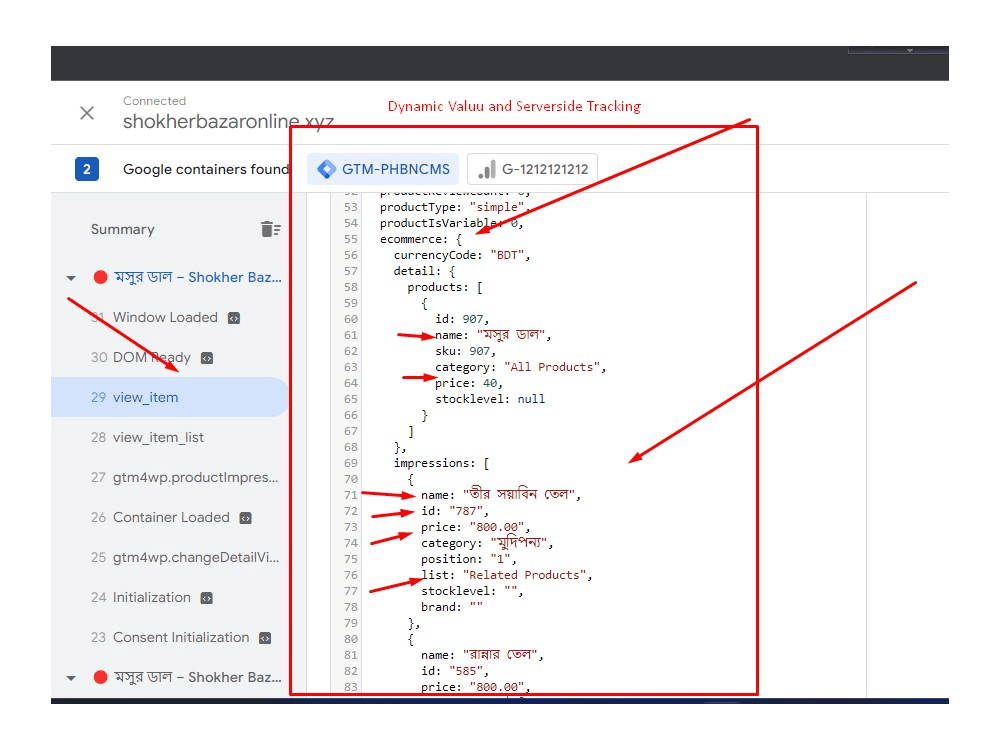This screenshot has width=1000, height=750.
Task: Open the code icon next to Window Loaded
Action: pos(232,317)
